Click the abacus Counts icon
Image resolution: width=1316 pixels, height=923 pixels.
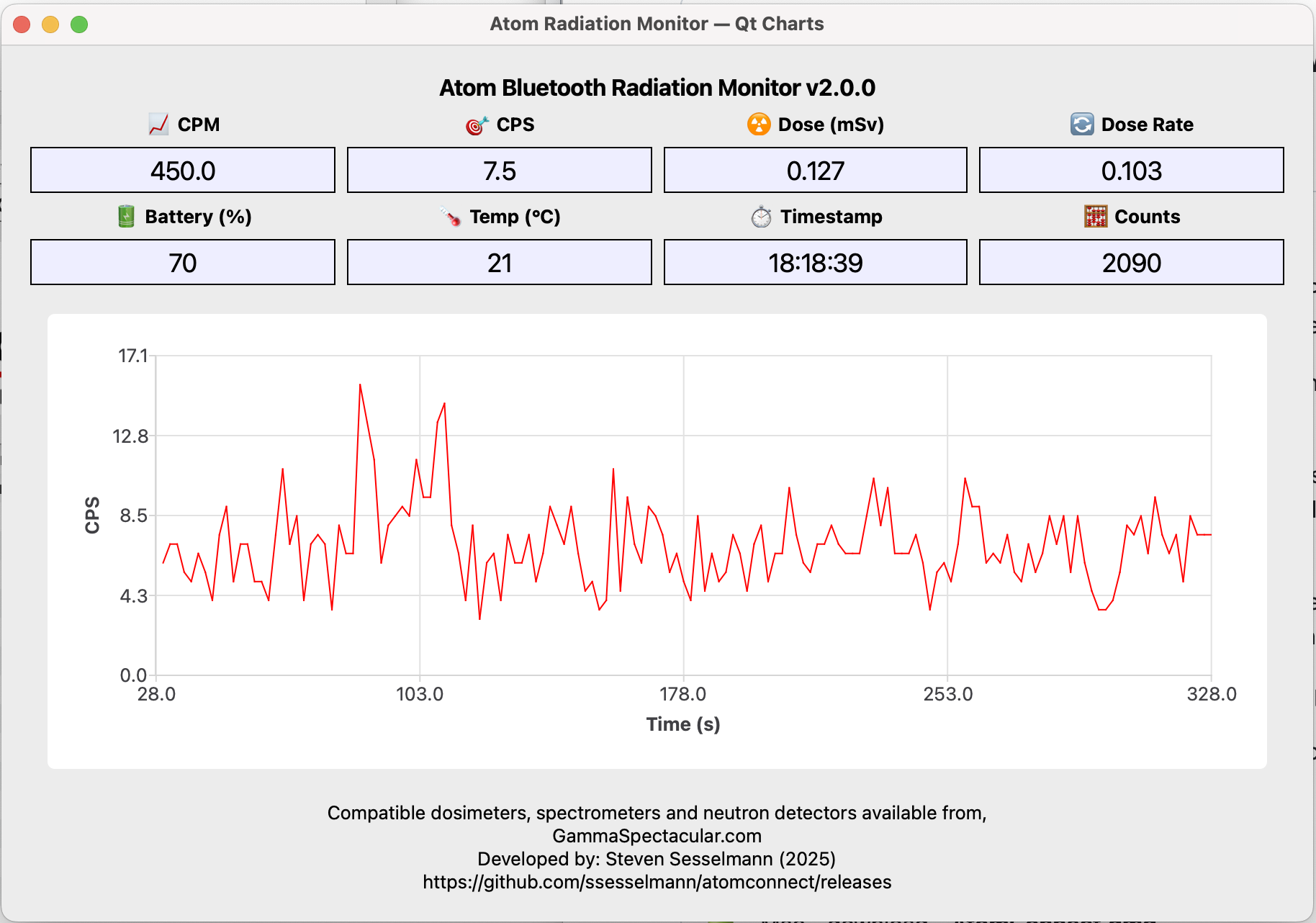(1095, 216)
